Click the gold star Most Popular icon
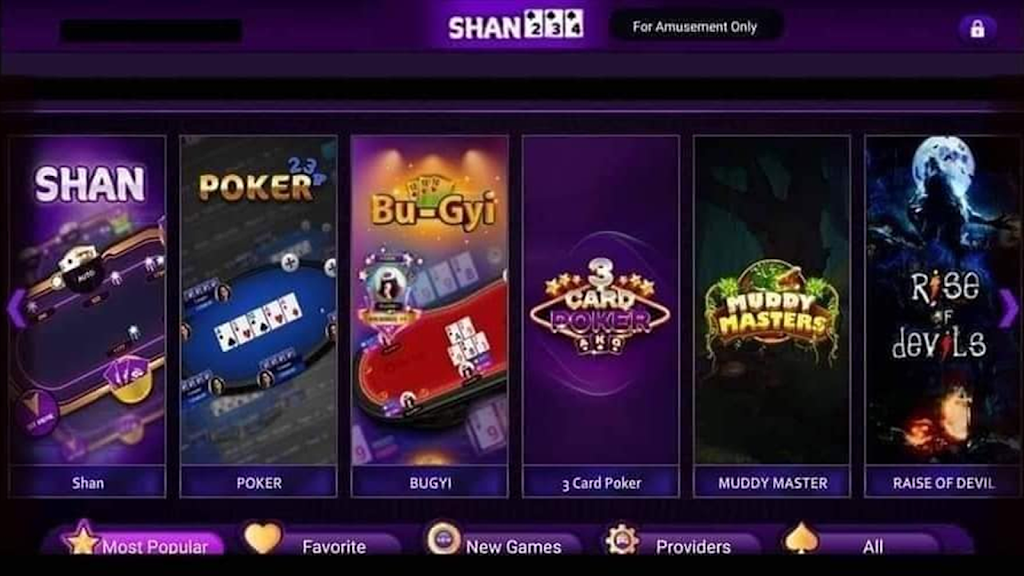This screenshot has height=576, width=1024. pyautogui.click(x=81, y=539)
